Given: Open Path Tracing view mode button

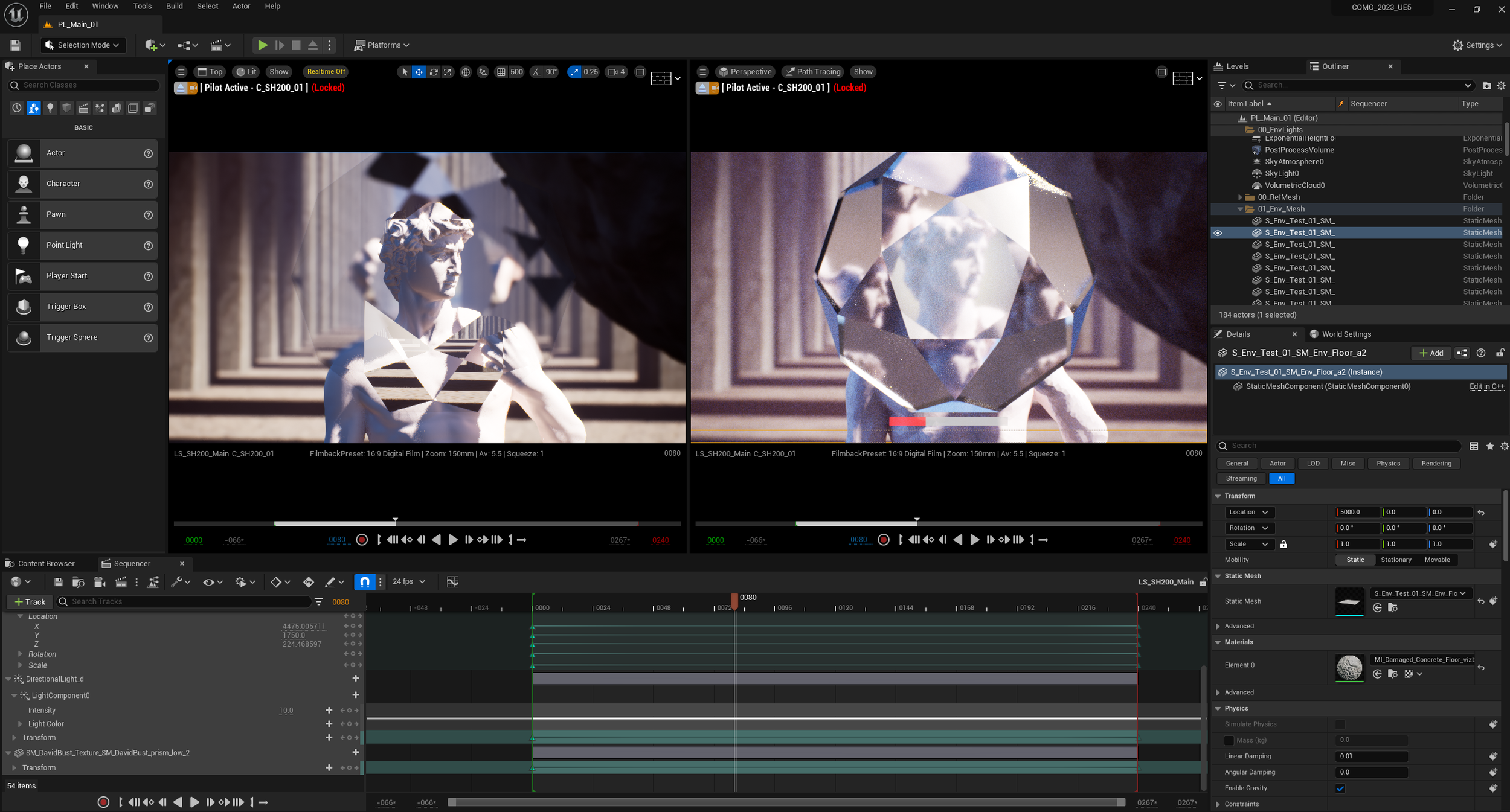Looking at the screenshot, I should pyautogui.click(x=812, y=72).
